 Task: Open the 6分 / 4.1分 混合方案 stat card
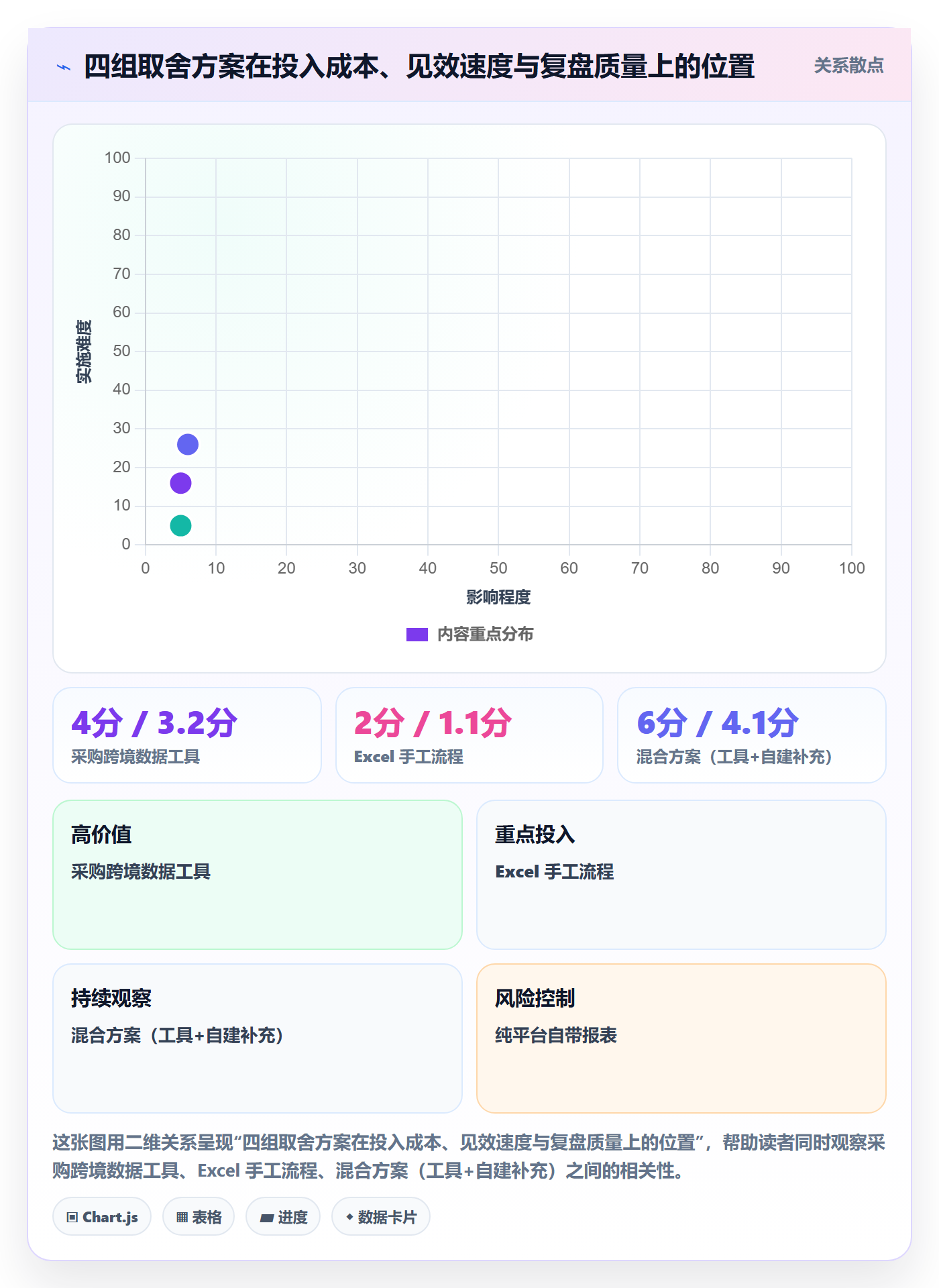coord(752,735)
